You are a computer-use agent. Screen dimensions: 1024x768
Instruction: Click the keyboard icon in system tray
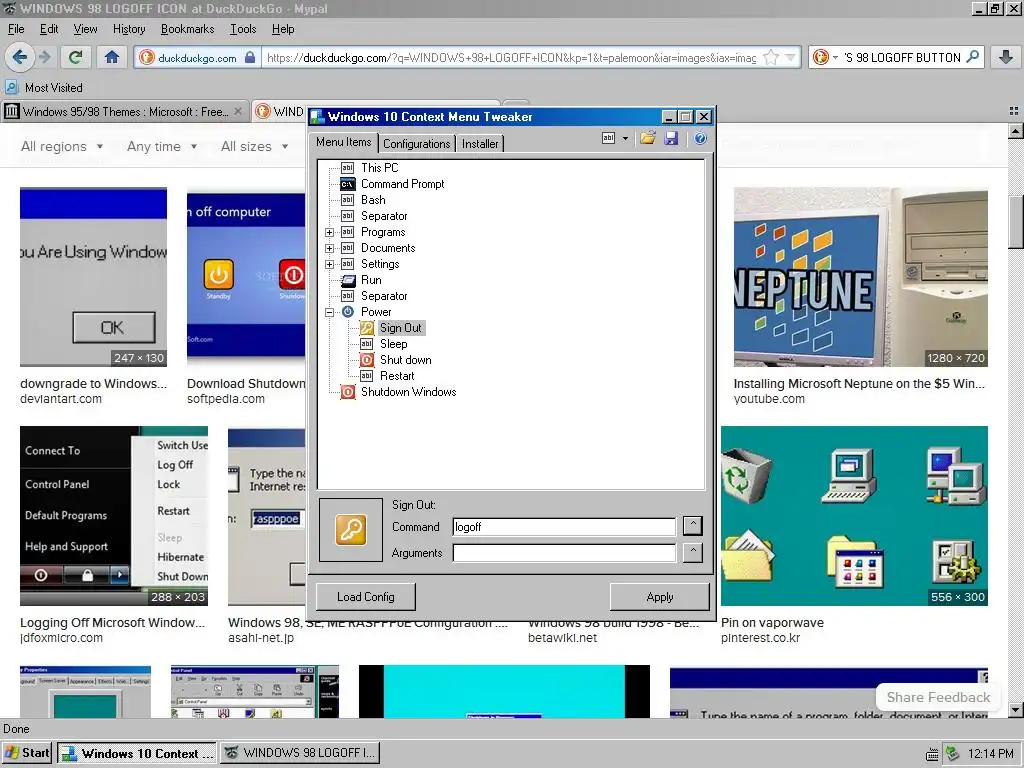click(x=933, y=754)
